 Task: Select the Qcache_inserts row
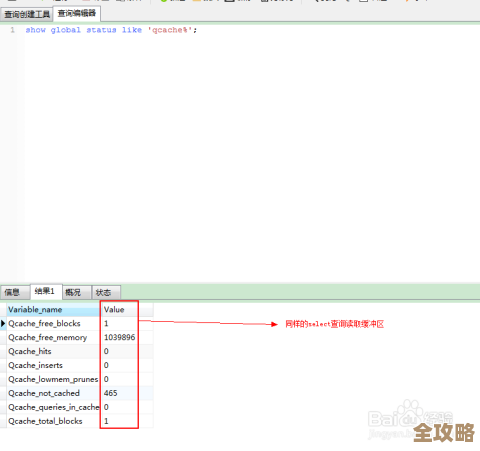click(x=77, y=365)
